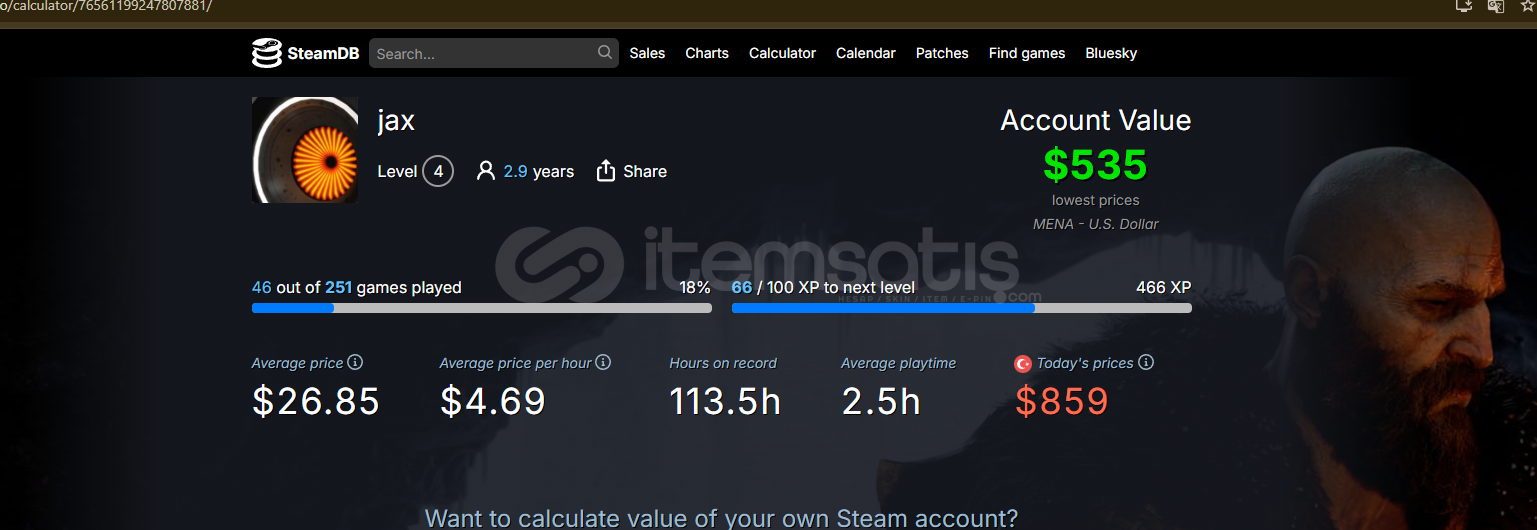Click the translate page icon
Viewport: 1537px width, 530px height.
1495,5
